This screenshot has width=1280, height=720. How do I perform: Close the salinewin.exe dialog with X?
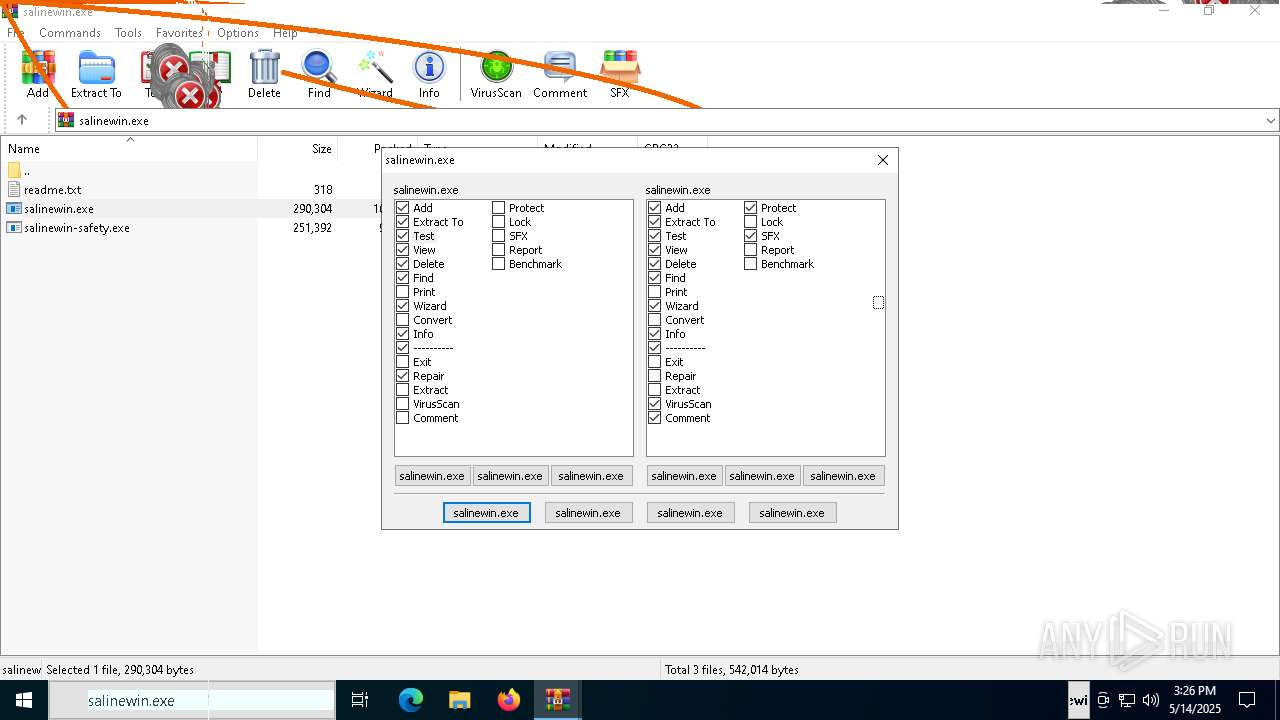tap(883, 160)
